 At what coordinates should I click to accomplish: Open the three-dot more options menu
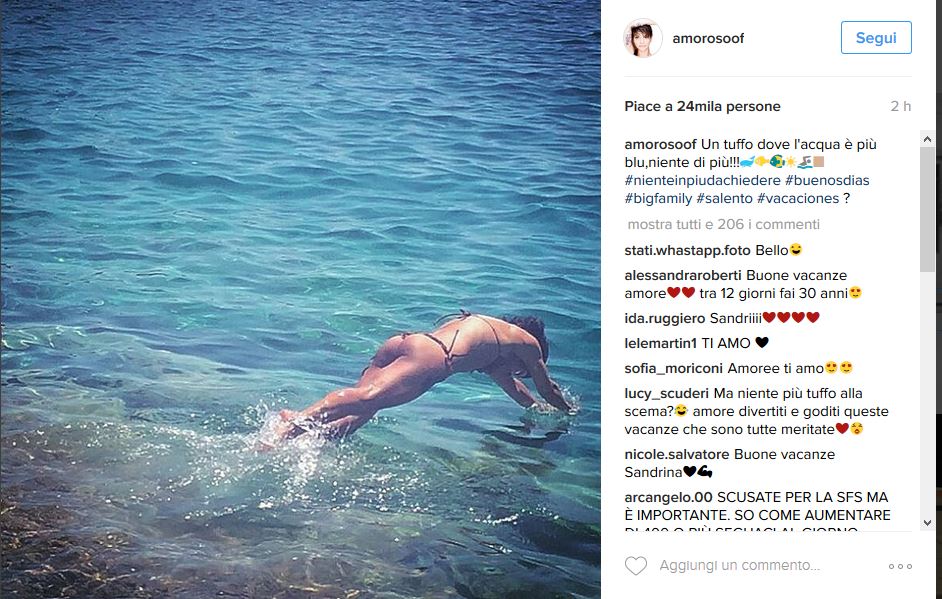(x=900, y=566)
